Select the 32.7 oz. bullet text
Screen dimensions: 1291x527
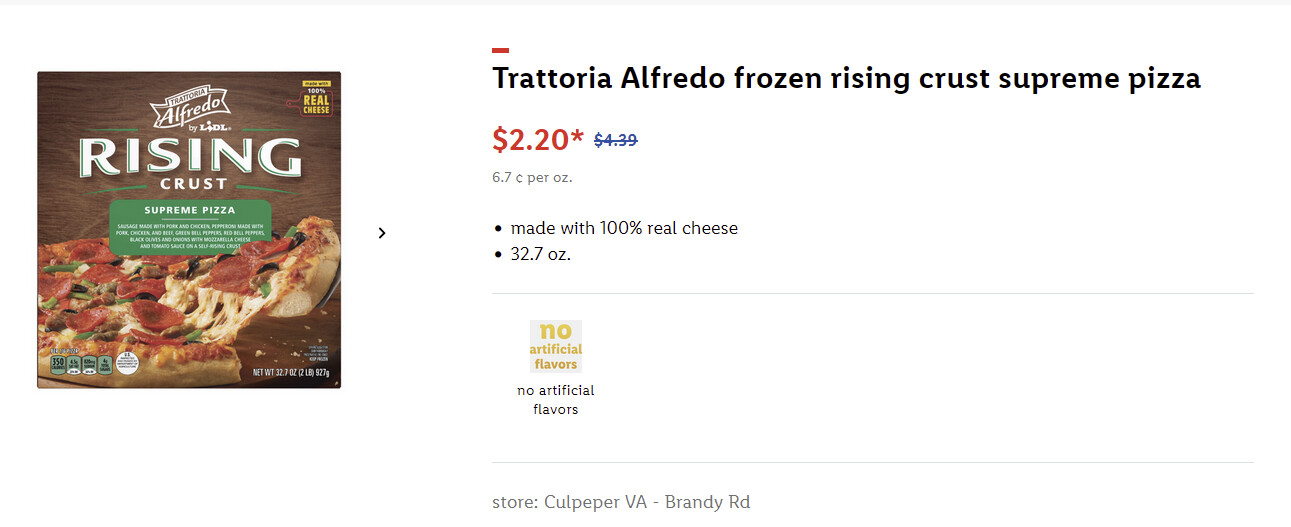pos(540,254)
